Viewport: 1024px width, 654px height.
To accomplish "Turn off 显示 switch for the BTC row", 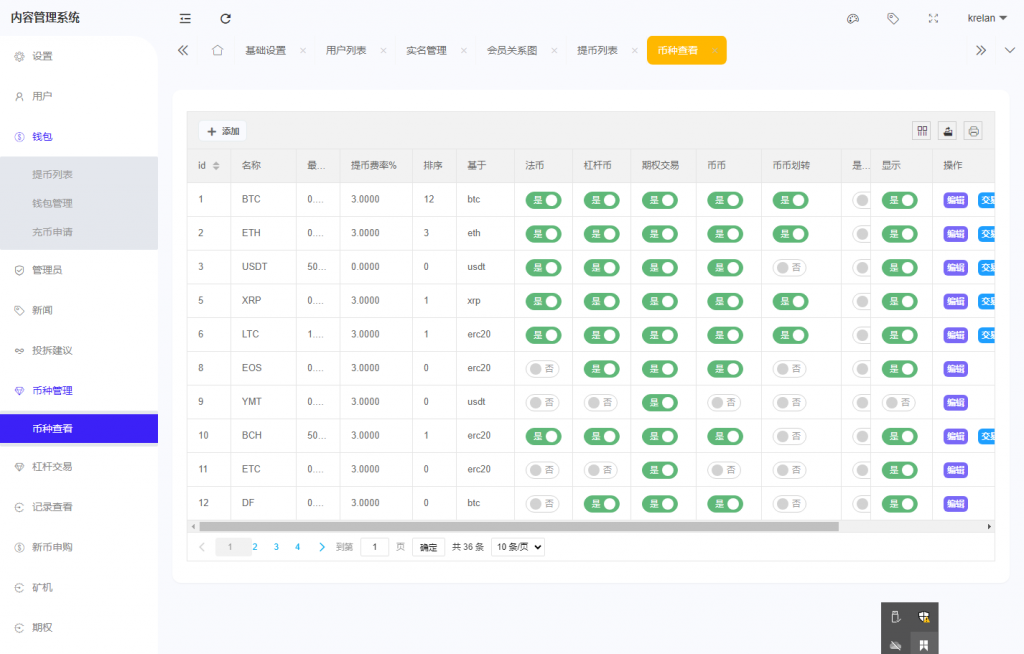I will 899,200.
